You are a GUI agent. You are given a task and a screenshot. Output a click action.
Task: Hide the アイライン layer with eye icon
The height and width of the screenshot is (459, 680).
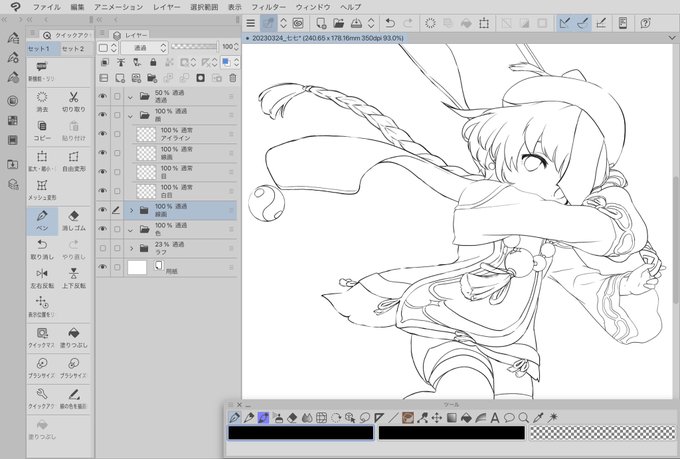coord(102,134)
